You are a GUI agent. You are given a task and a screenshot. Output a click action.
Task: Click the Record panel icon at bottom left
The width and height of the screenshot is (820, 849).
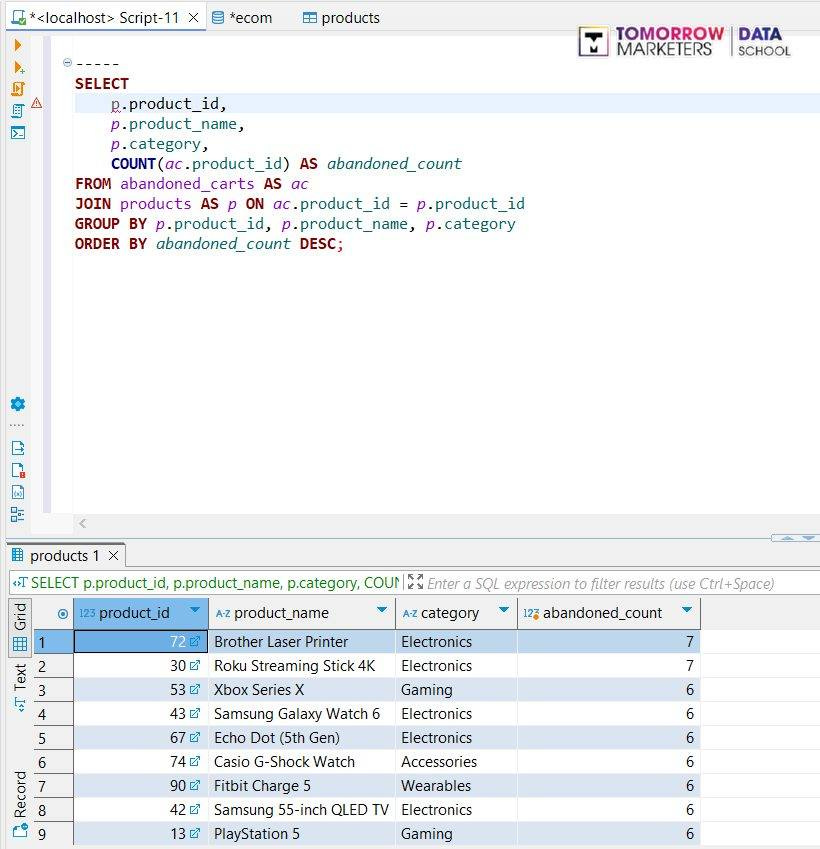coord(20,831)
